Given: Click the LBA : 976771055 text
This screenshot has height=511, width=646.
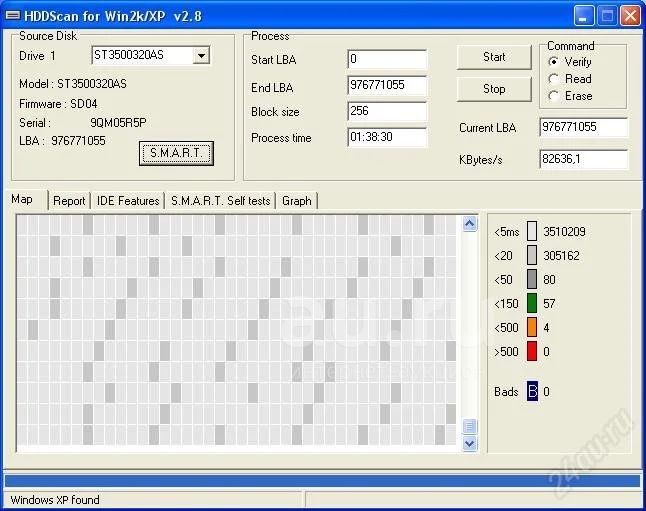Looking at the screenshot, I should click(x=62, y=141).
